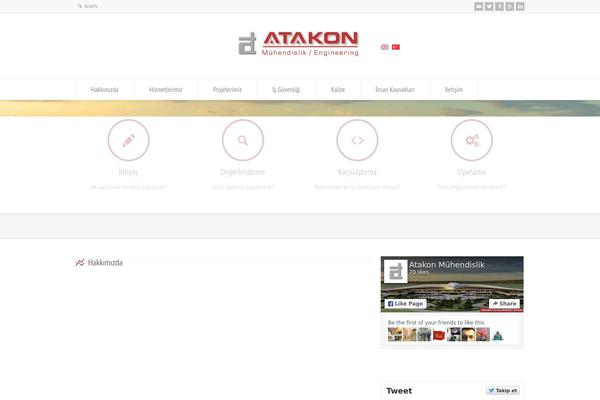Click the Atakon profile picture in Facebook widget
The width and height of the screenshot is (600, 400).
(395, 271)
